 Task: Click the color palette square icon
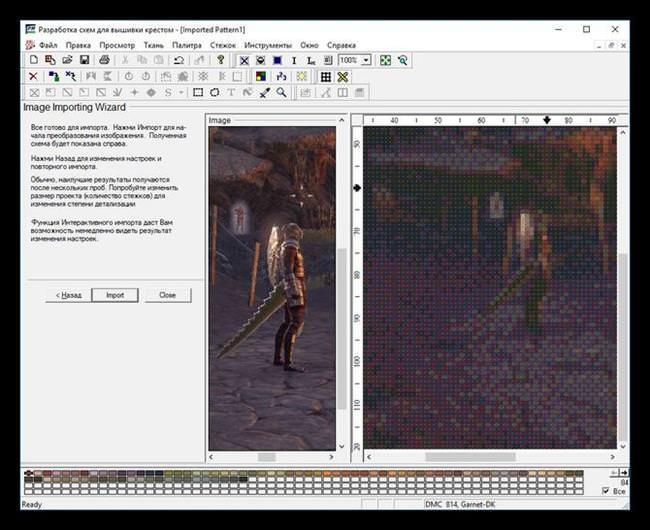(x=261, y=76)
